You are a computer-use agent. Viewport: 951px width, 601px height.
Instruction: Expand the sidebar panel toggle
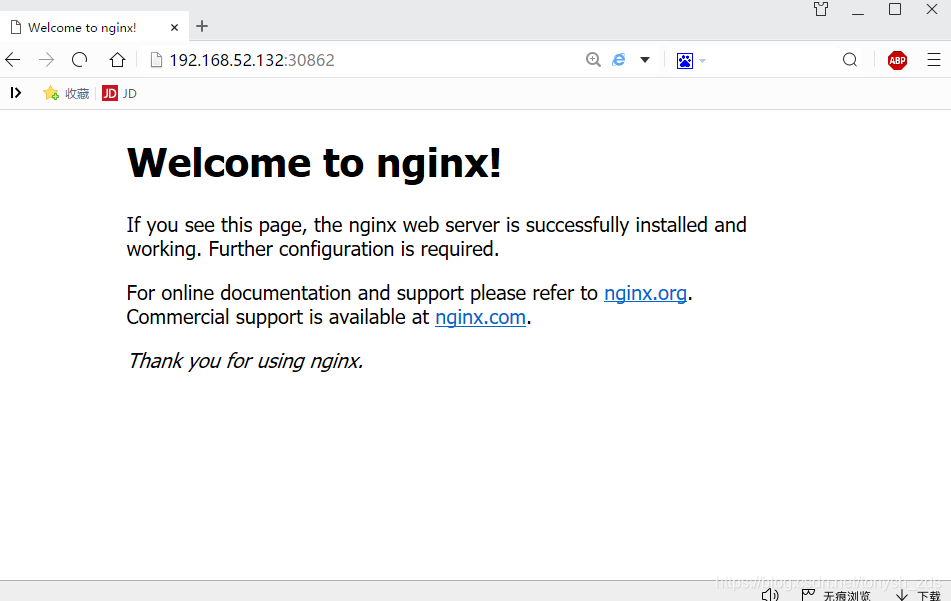pos(16,93)
